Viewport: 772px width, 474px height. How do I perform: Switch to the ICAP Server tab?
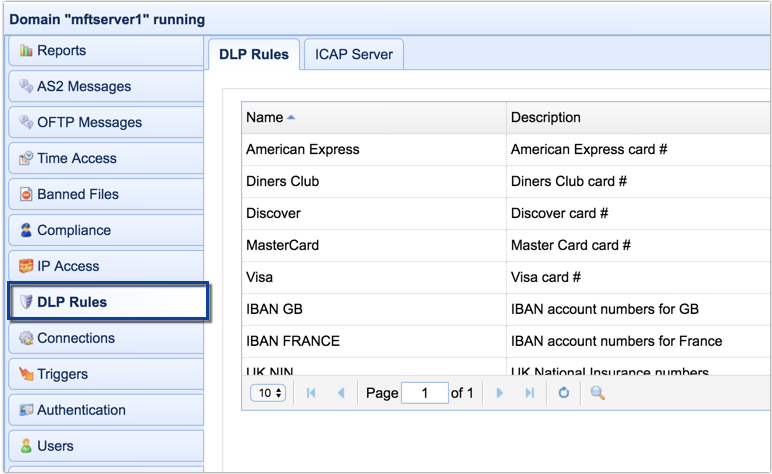354,54
